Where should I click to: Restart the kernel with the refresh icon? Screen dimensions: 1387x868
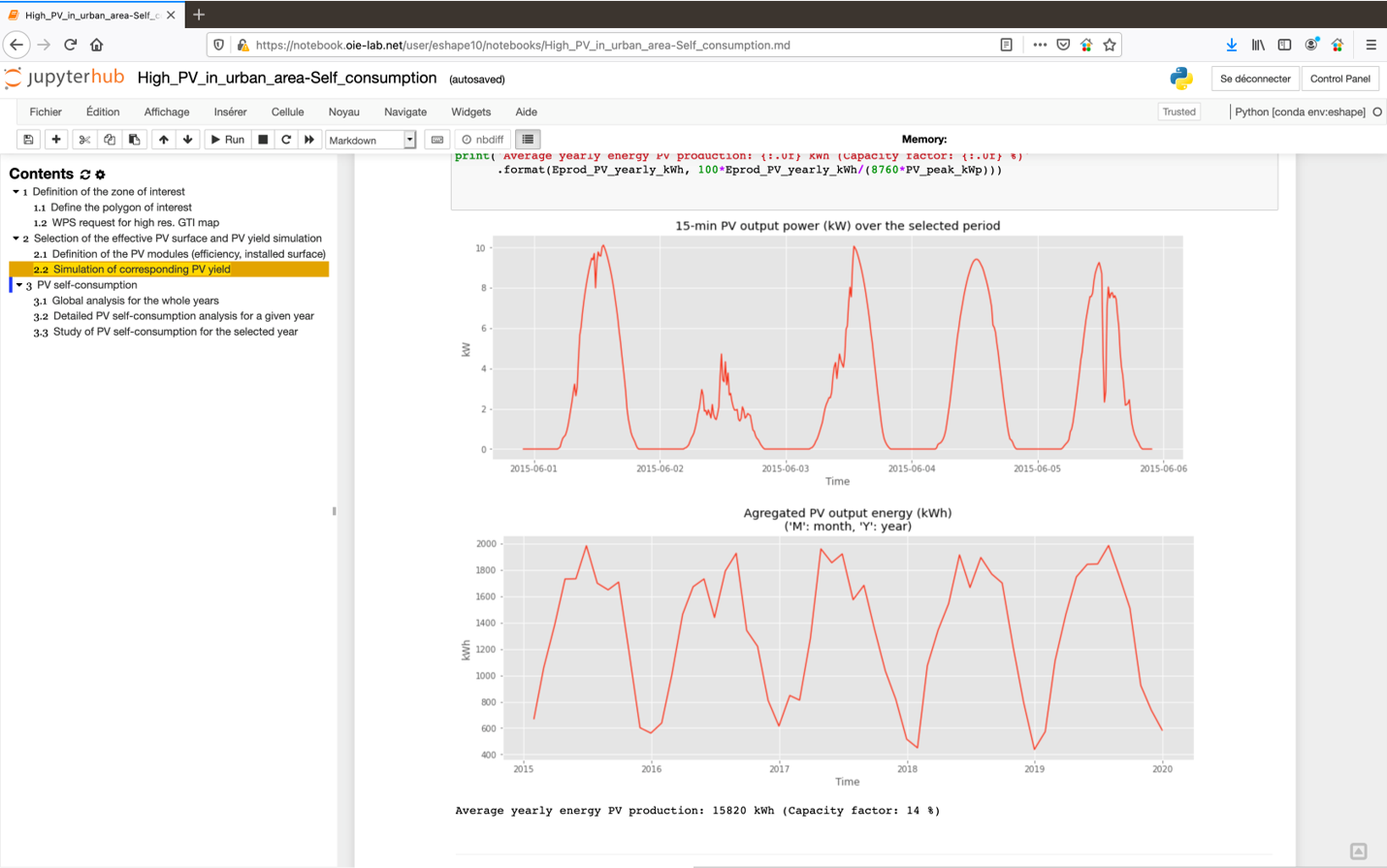284,139
